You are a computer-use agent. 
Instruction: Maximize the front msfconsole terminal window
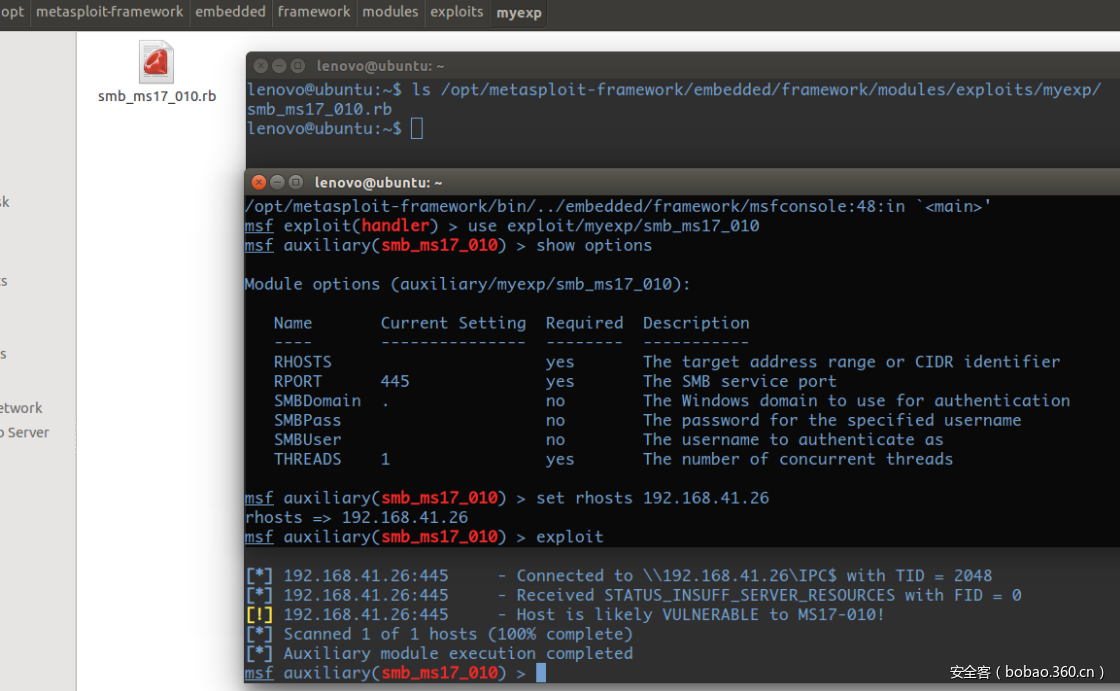[296, 182]
